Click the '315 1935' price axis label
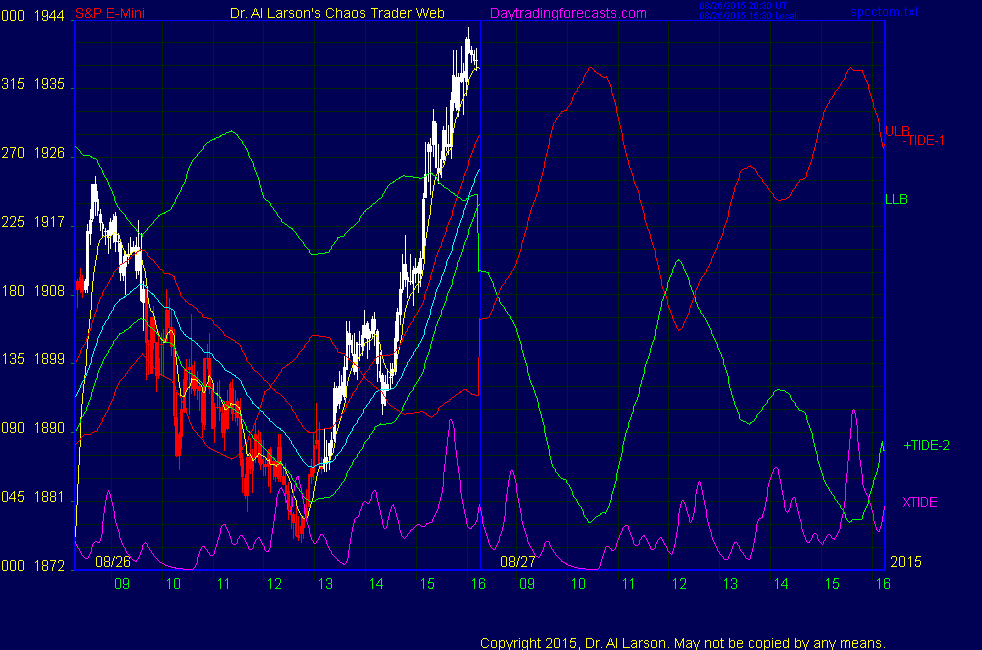982x650 pixels. point(33,85)
